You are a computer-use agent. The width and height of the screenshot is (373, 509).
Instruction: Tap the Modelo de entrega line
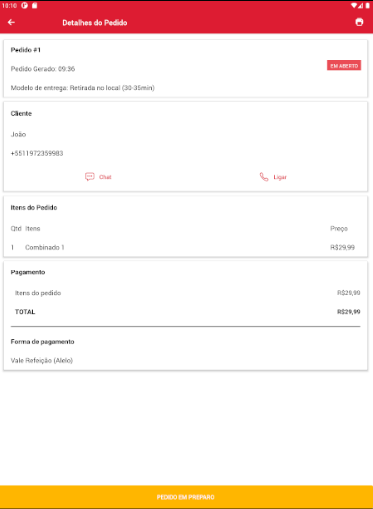pyautogui.click(x=83, y=88)
